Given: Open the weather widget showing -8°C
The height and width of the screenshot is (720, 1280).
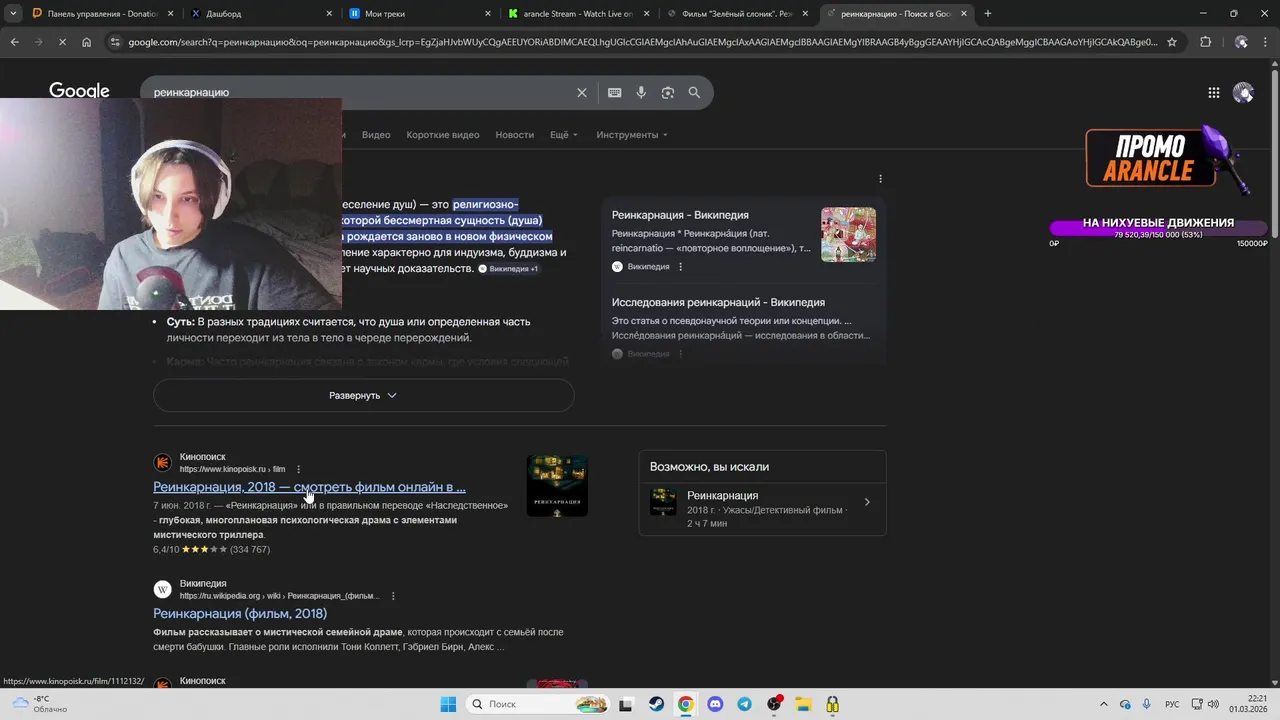Looking at the screenshot, I should click(38, 704).
